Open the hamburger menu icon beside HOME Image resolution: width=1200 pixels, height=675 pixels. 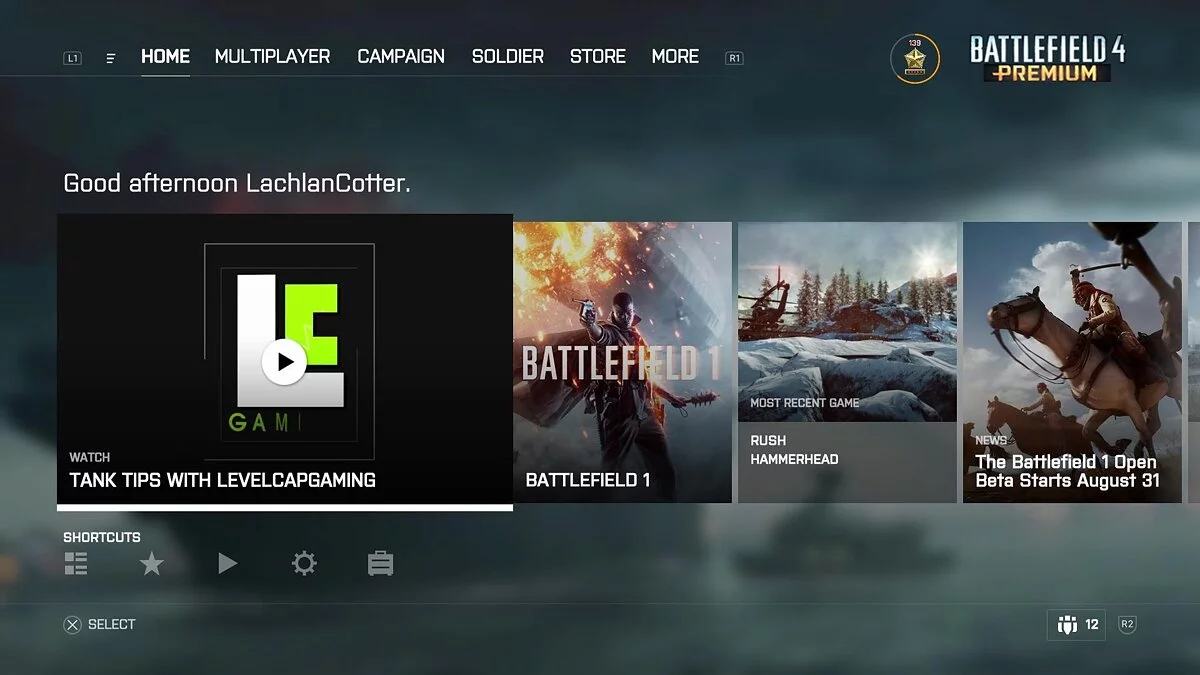click(111, 58)
